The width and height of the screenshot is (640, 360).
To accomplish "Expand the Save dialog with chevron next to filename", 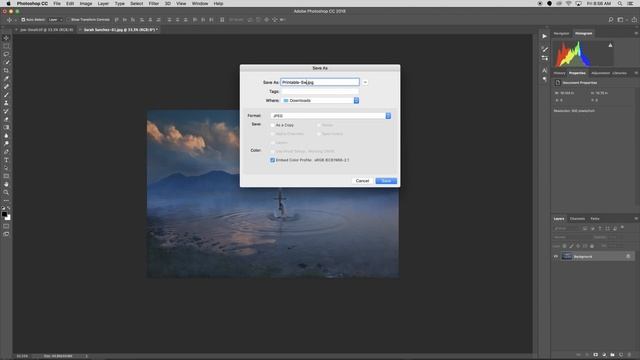I will (x=365, y=82).
